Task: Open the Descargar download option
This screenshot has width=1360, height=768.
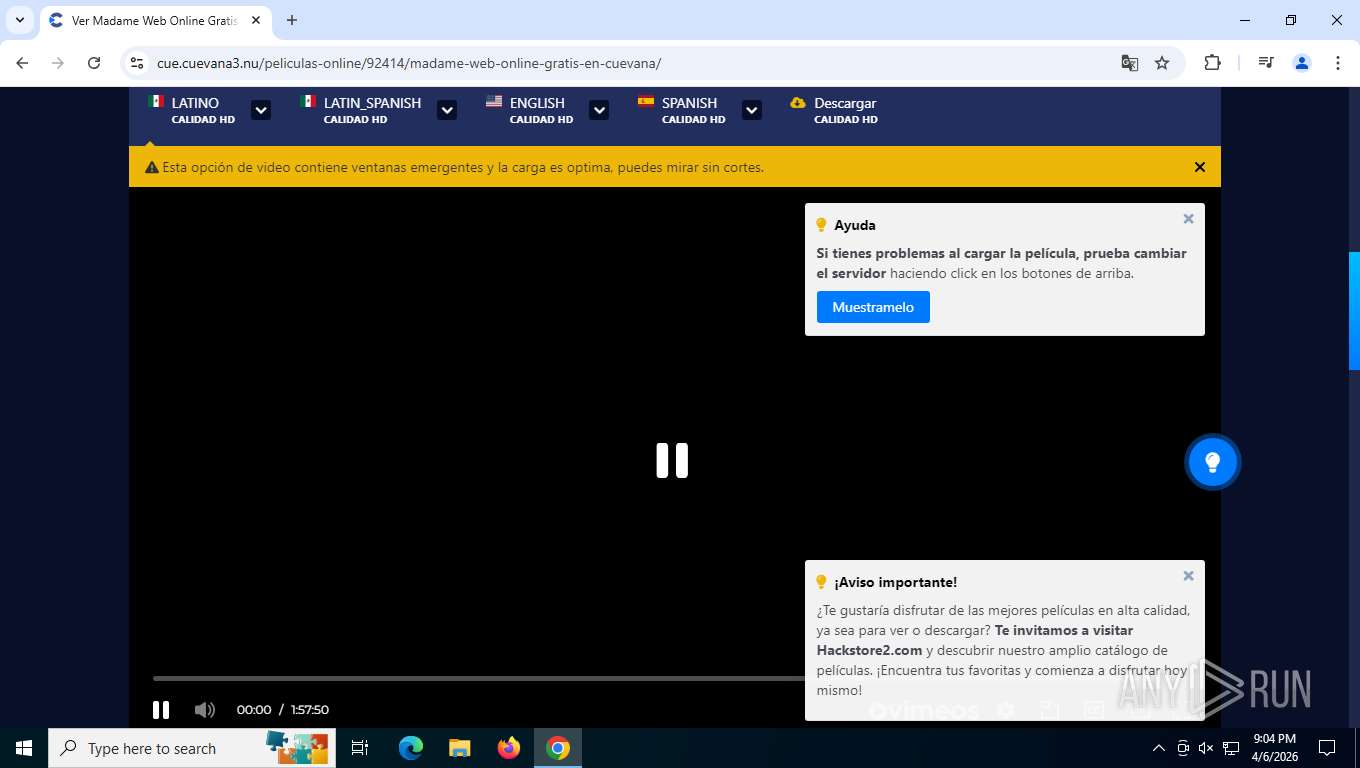Action: (x=845, y=110)
